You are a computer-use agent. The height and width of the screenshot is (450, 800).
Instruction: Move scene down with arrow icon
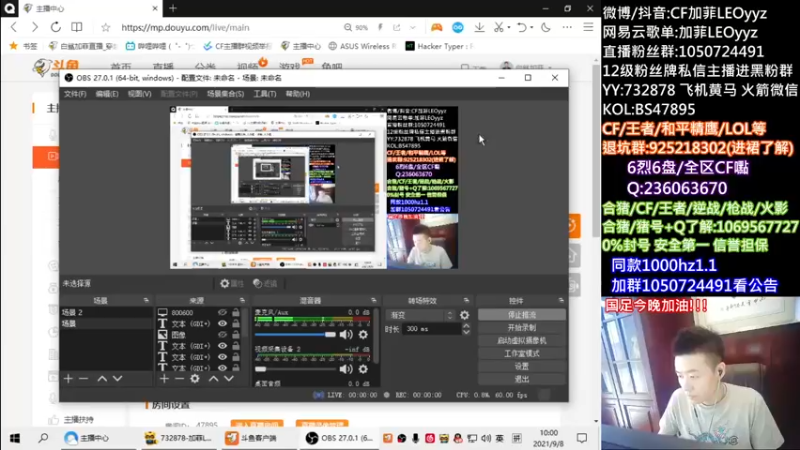tap(117, 379)
